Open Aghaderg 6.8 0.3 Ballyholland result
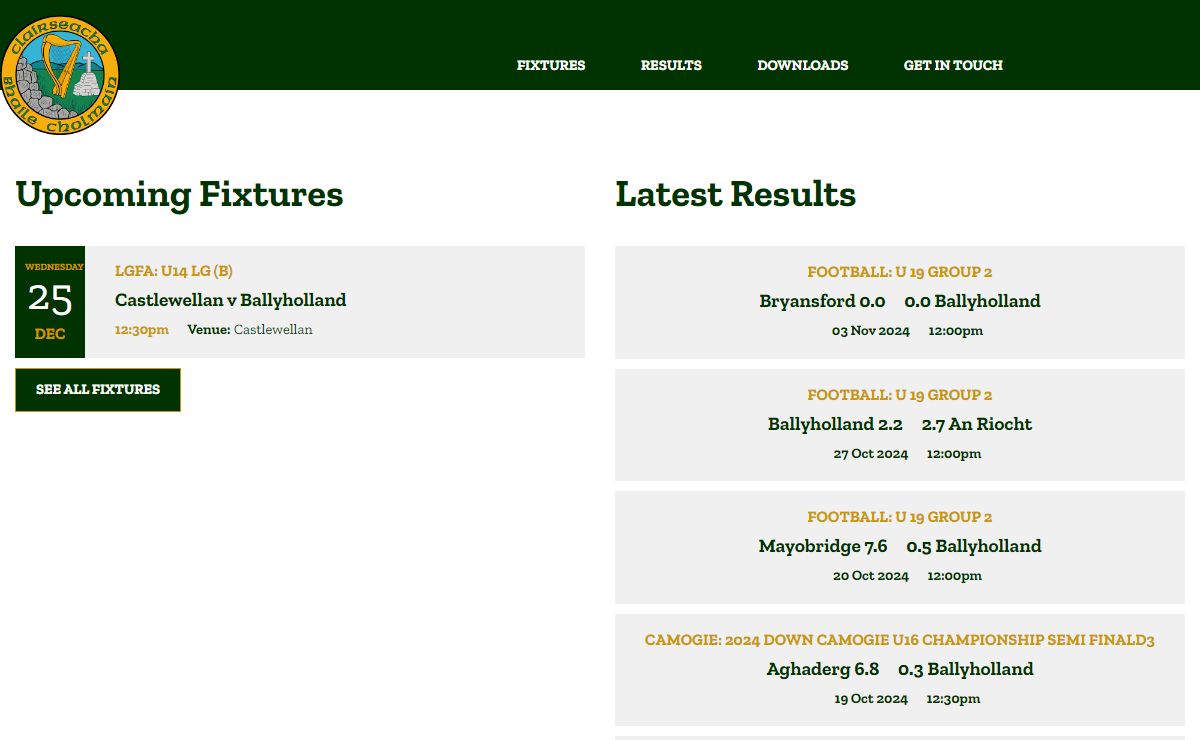 point(900,669)
